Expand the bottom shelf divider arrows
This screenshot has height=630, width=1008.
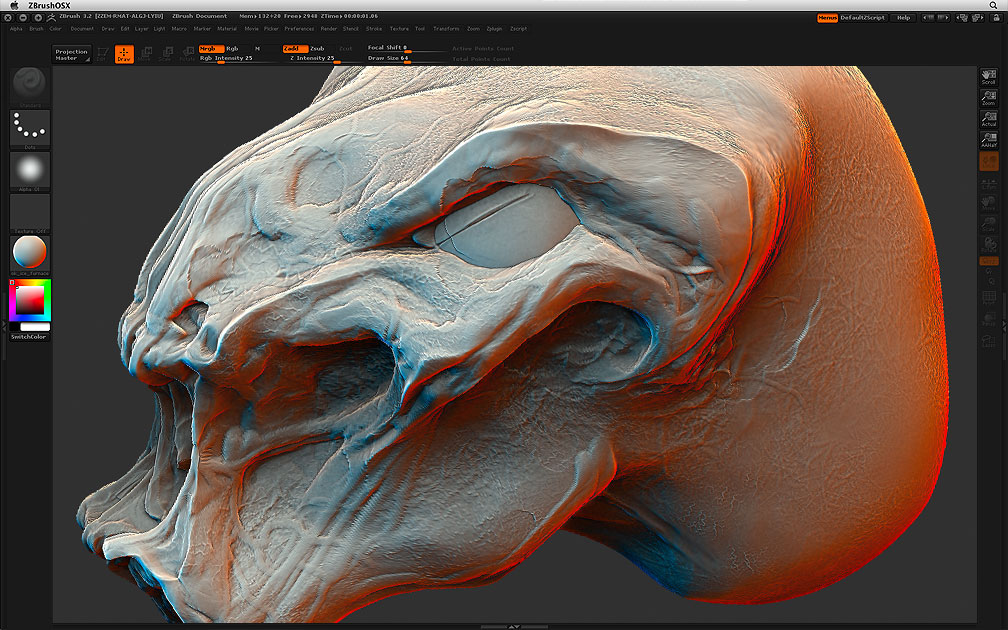click(514, 626)
